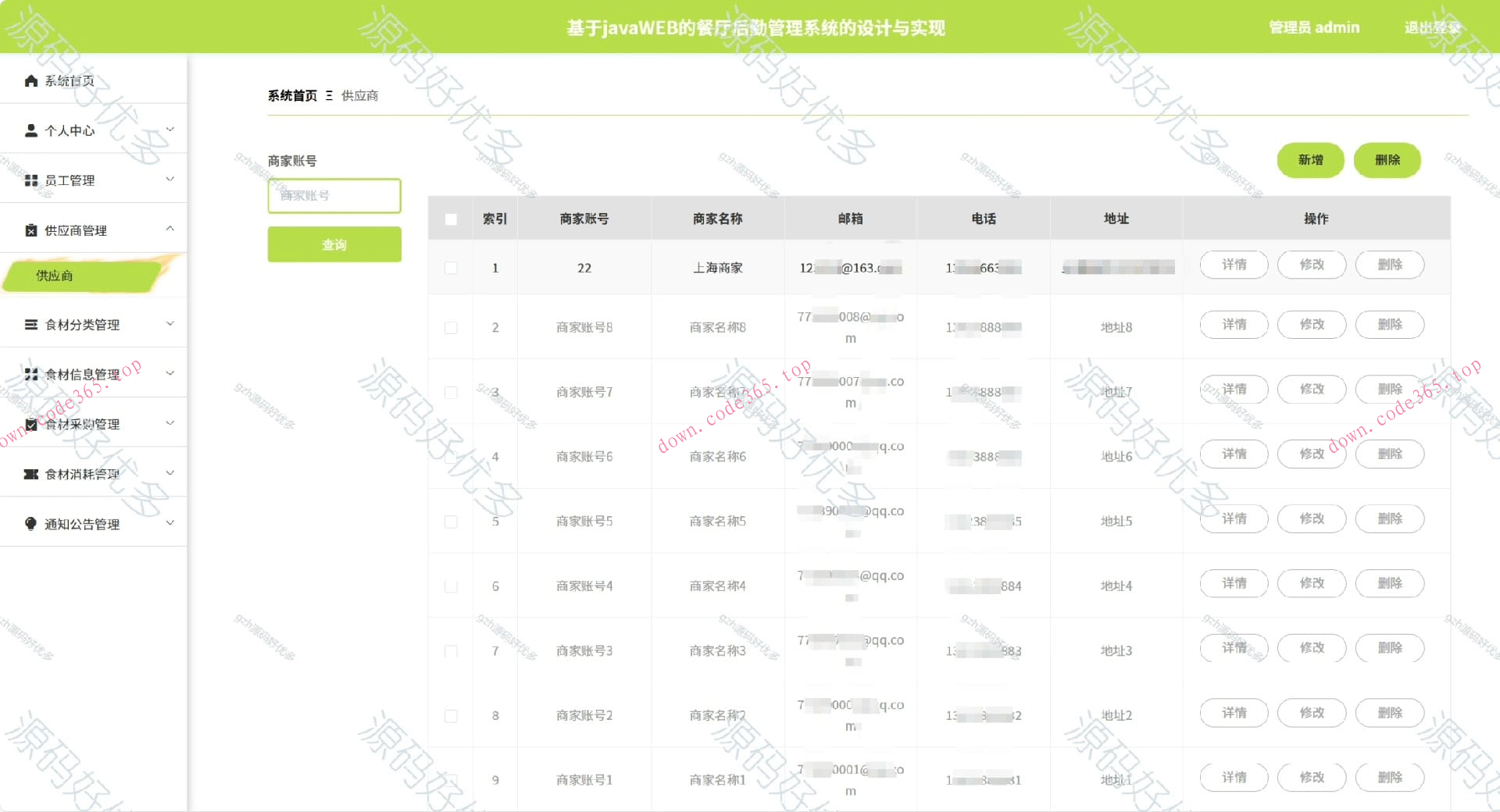
Task: Expand the 食材采购管理 chevron
Action: pos(170,423)
